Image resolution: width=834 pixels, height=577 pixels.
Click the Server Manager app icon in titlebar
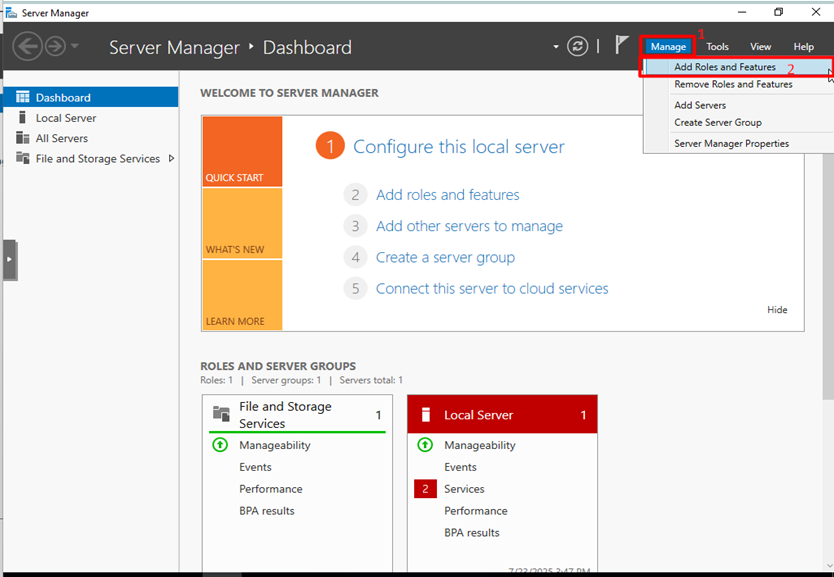[x=10, y=12]
